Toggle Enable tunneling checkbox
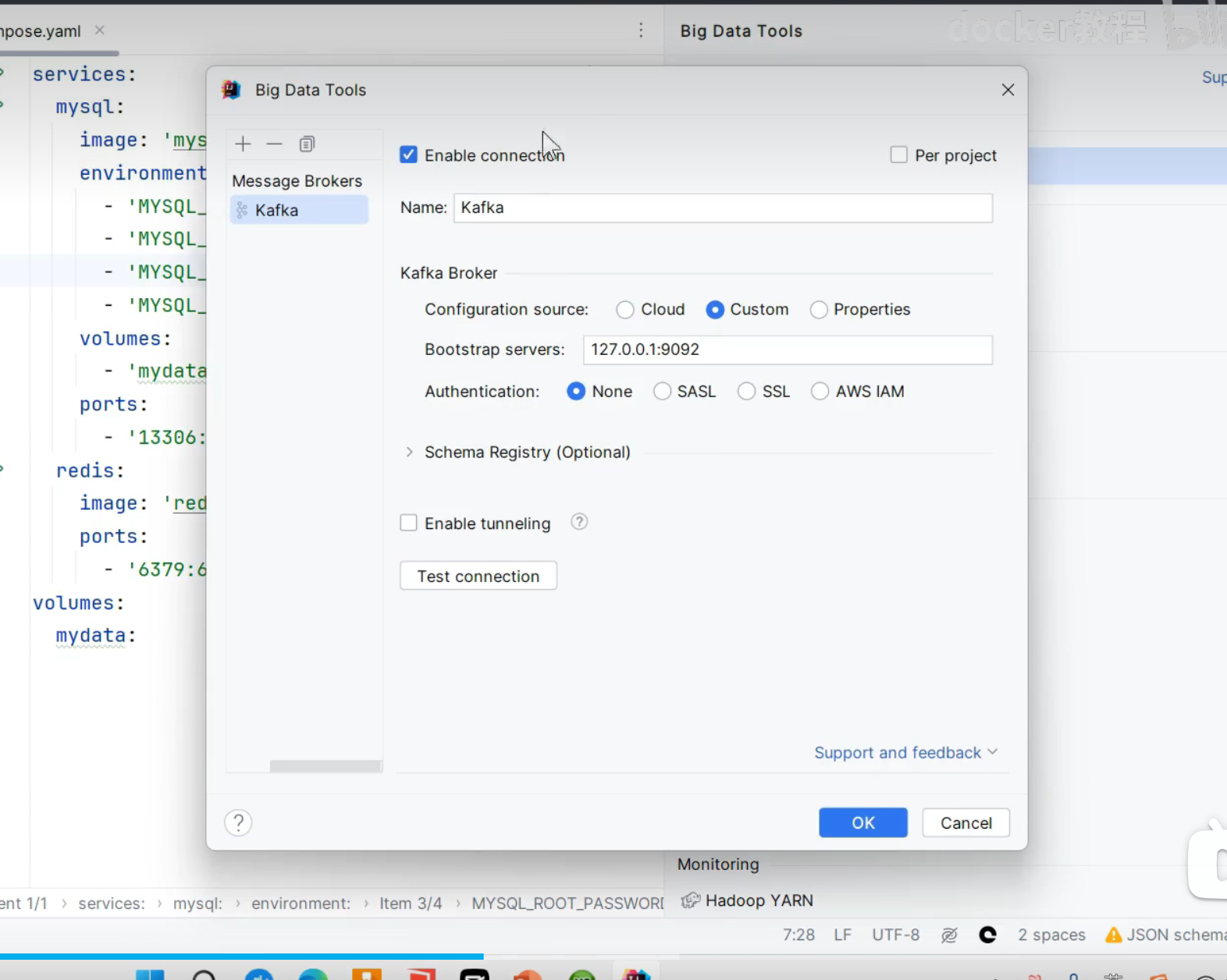Viewport: 1227px width, 980px height. (408, 523)
